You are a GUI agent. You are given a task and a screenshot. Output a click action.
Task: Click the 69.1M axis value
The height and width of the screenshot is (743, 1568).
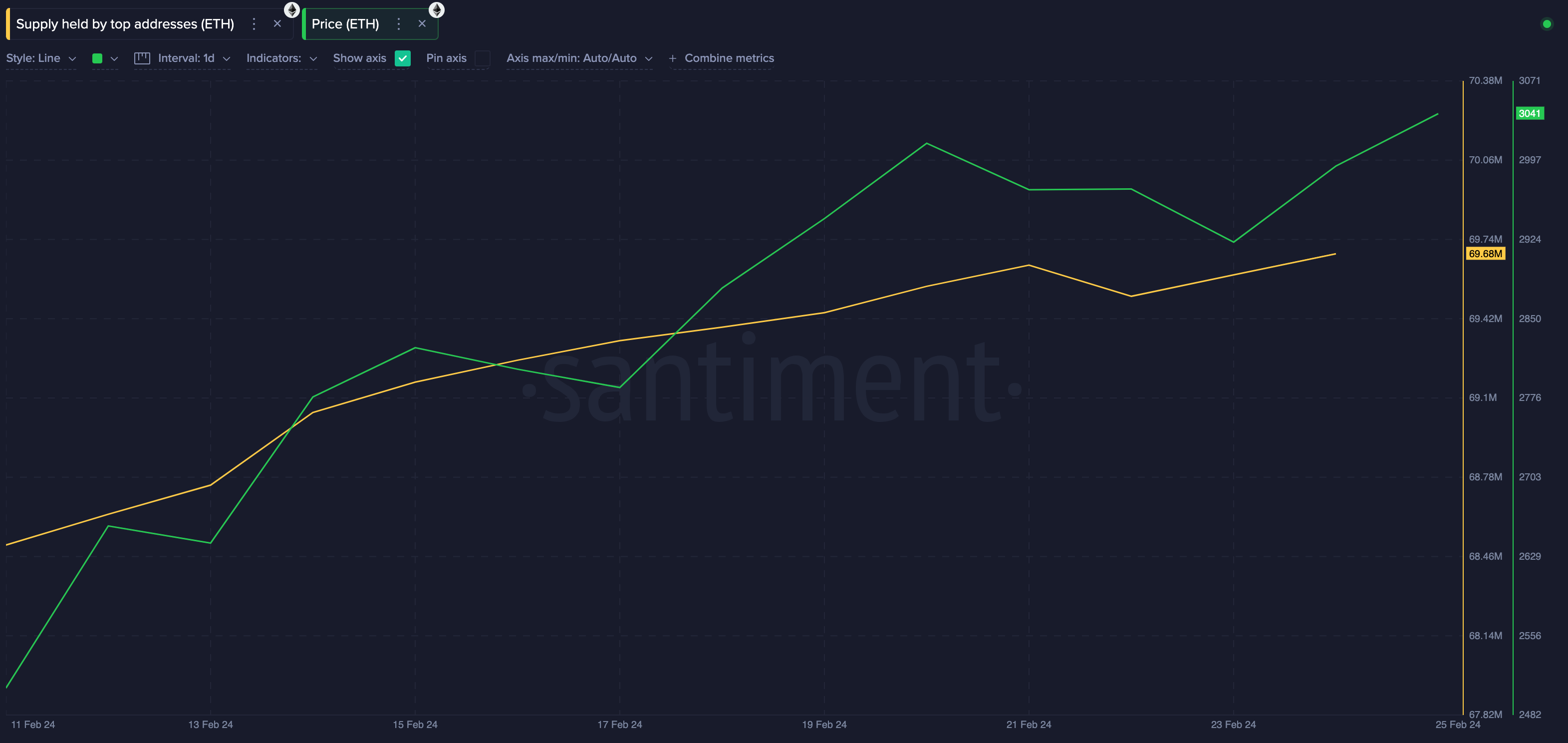point(1483,397)
